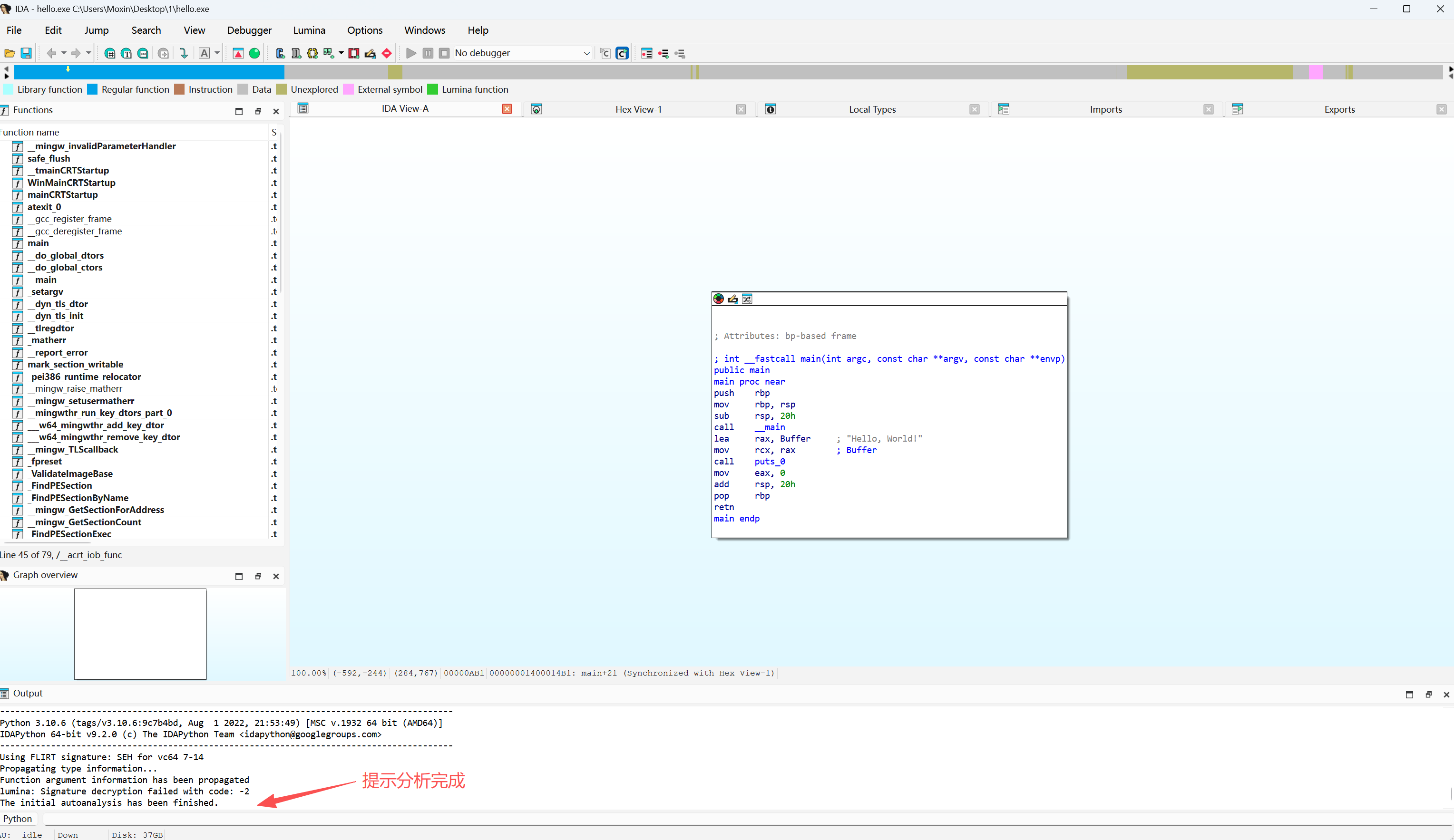Expand the text search A dropdown arrow

(x=217, y=53)
